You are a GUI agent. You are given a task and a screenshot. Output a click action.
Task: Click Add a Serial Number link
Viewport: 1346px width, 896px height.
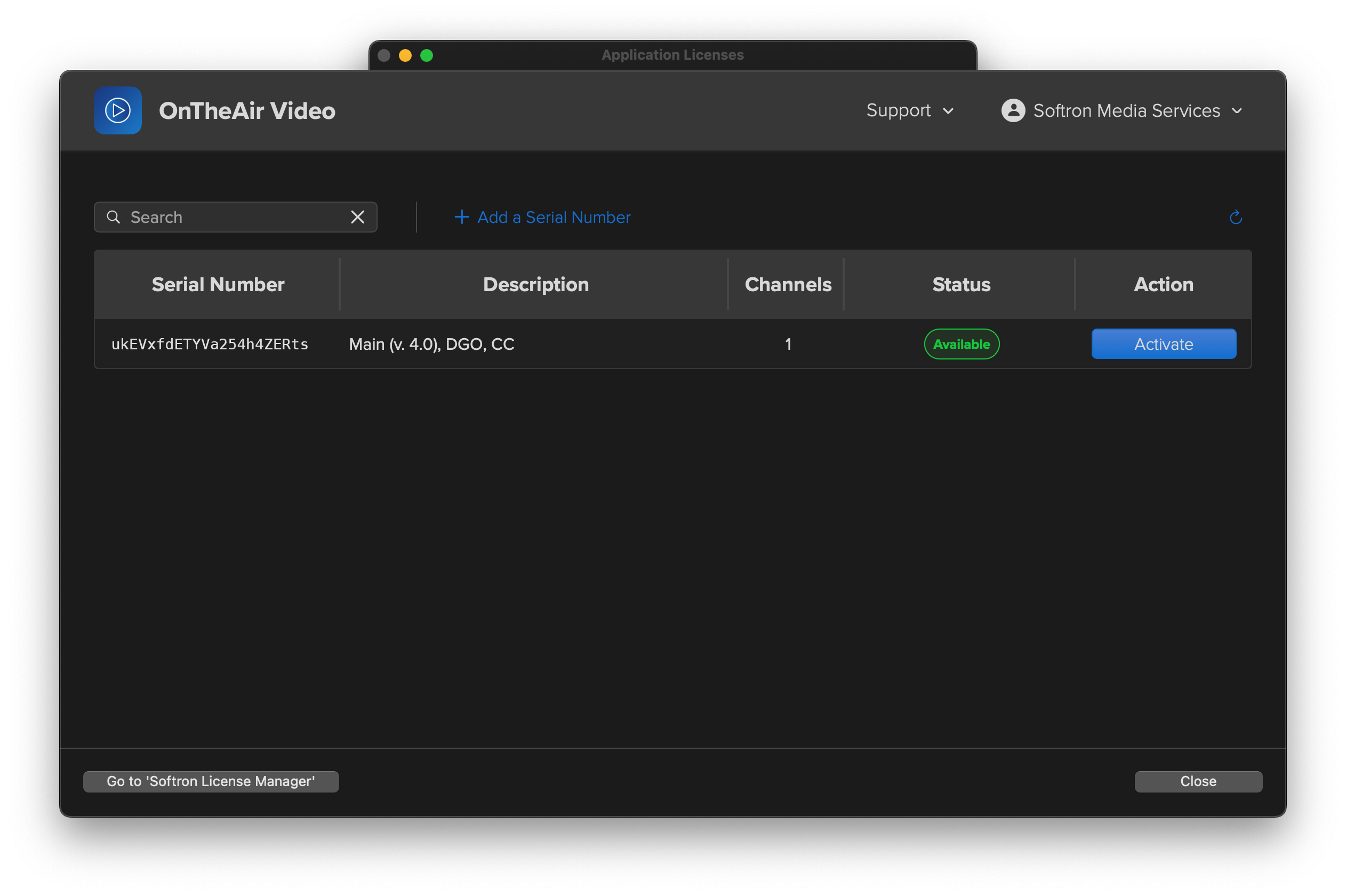pos(542,217)
